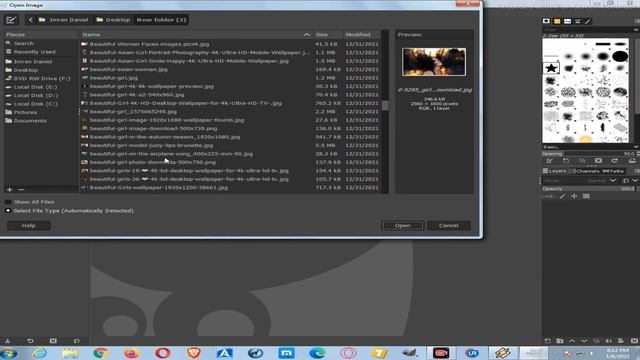Switch to the Paths tab

613,171
